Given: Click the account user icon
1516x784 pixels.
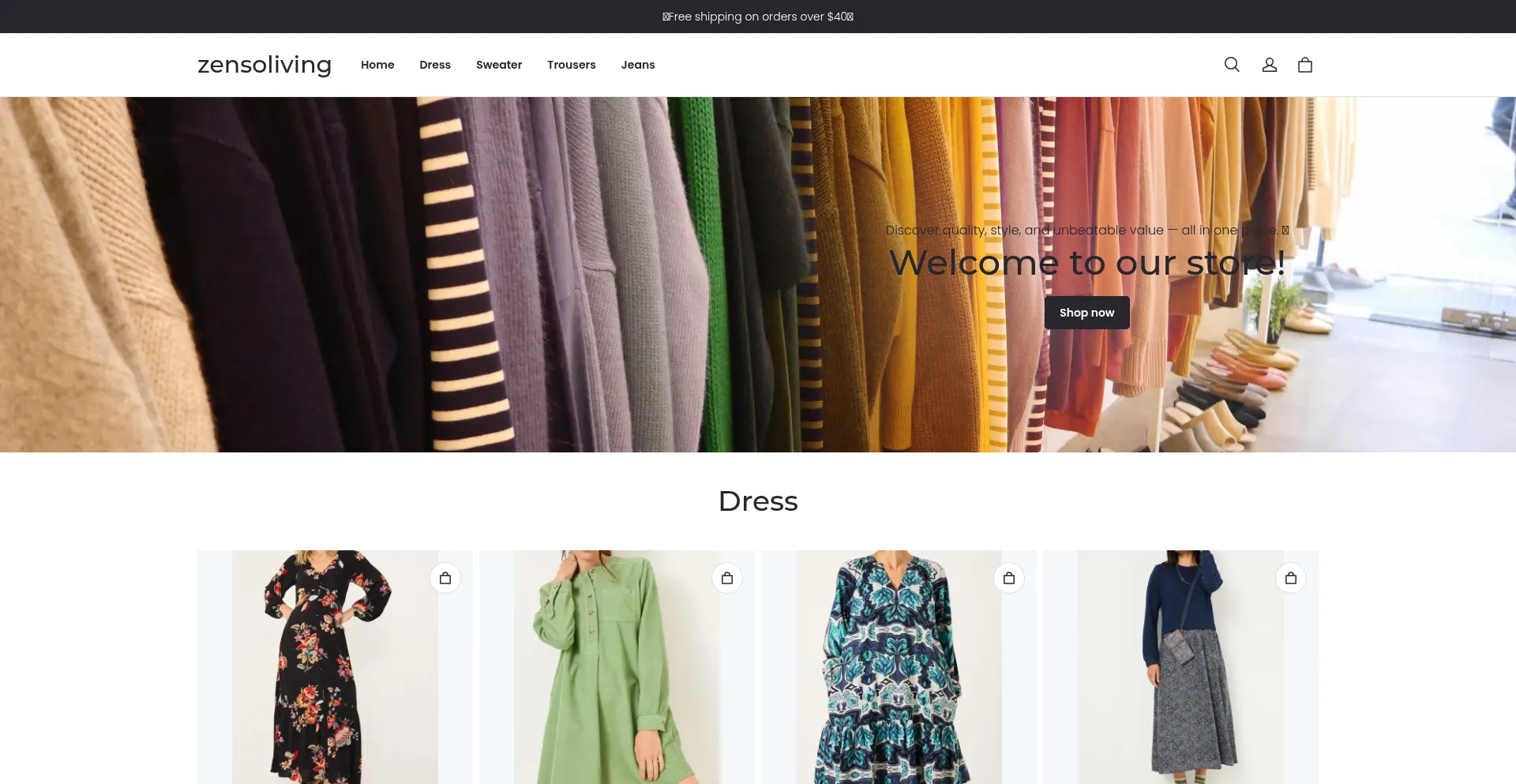Looking at the screenshot, I should pyautogui.click(x=1269, y=65).
